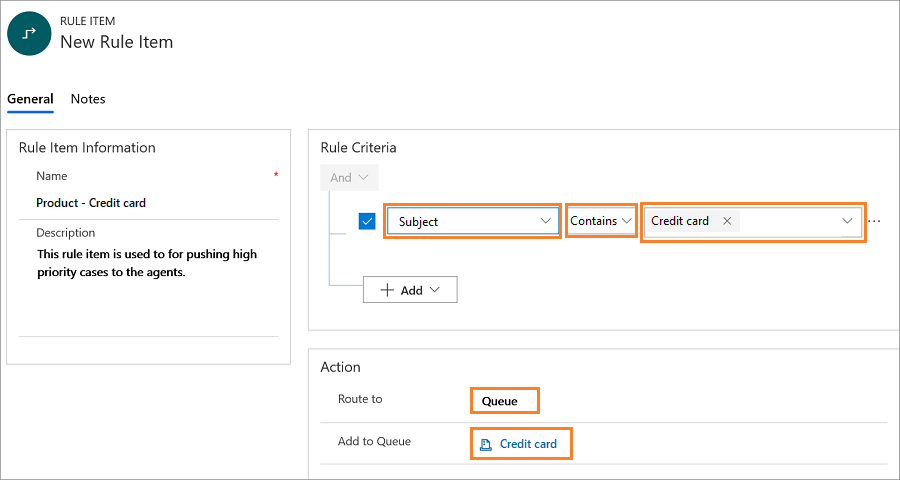The height and width of the screenshot is (480, 900).
Task: Open the Credit card queue link
Action: (x=528, y=444)
